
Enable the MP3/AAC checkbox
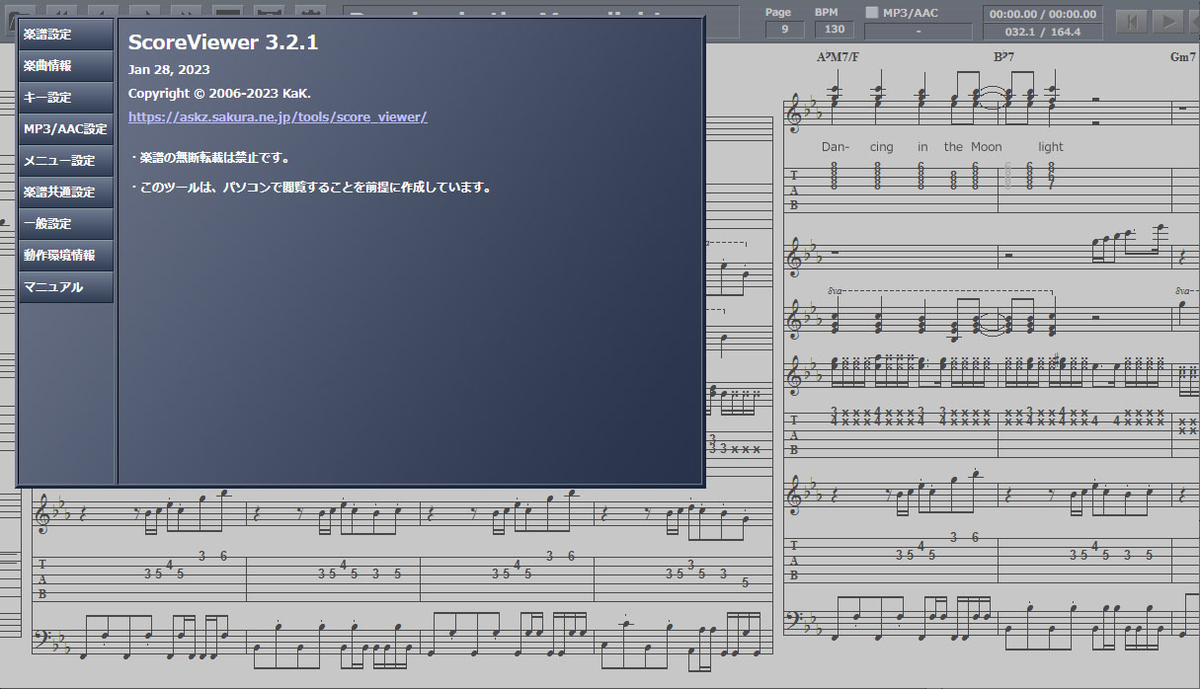coord(872,12)
